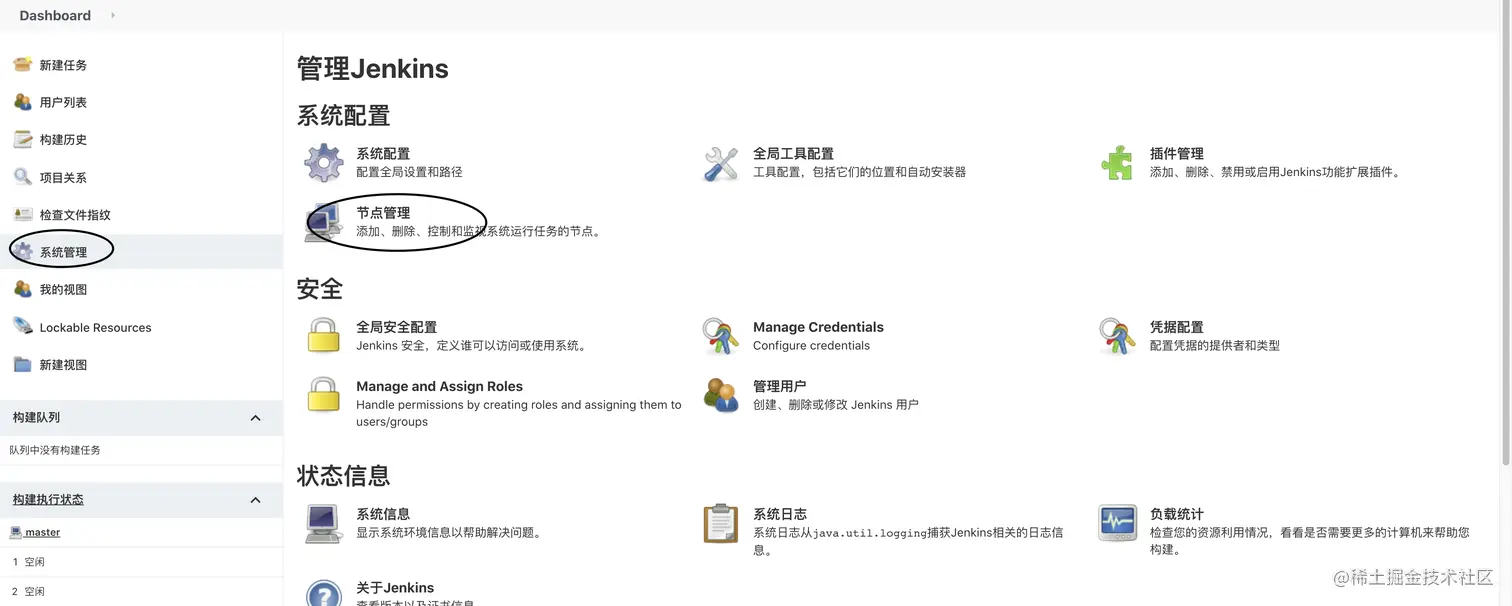Click the 新建任务 box icon
This screenshot has width=1512, height=606.
(22, 65)
